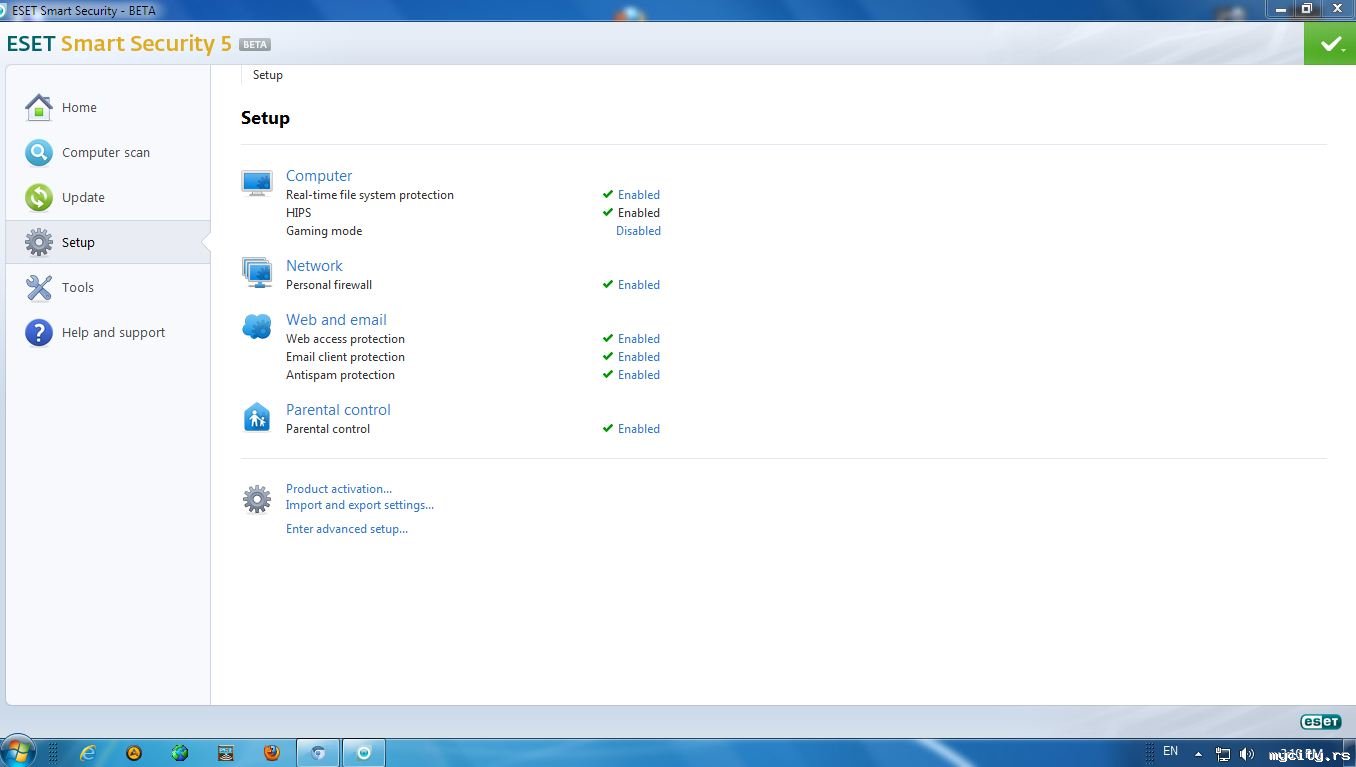This screenshot has height=767, width=1356.
Task: Open the Product activation link
Action: pyautogui.click(x=339, y=489)
